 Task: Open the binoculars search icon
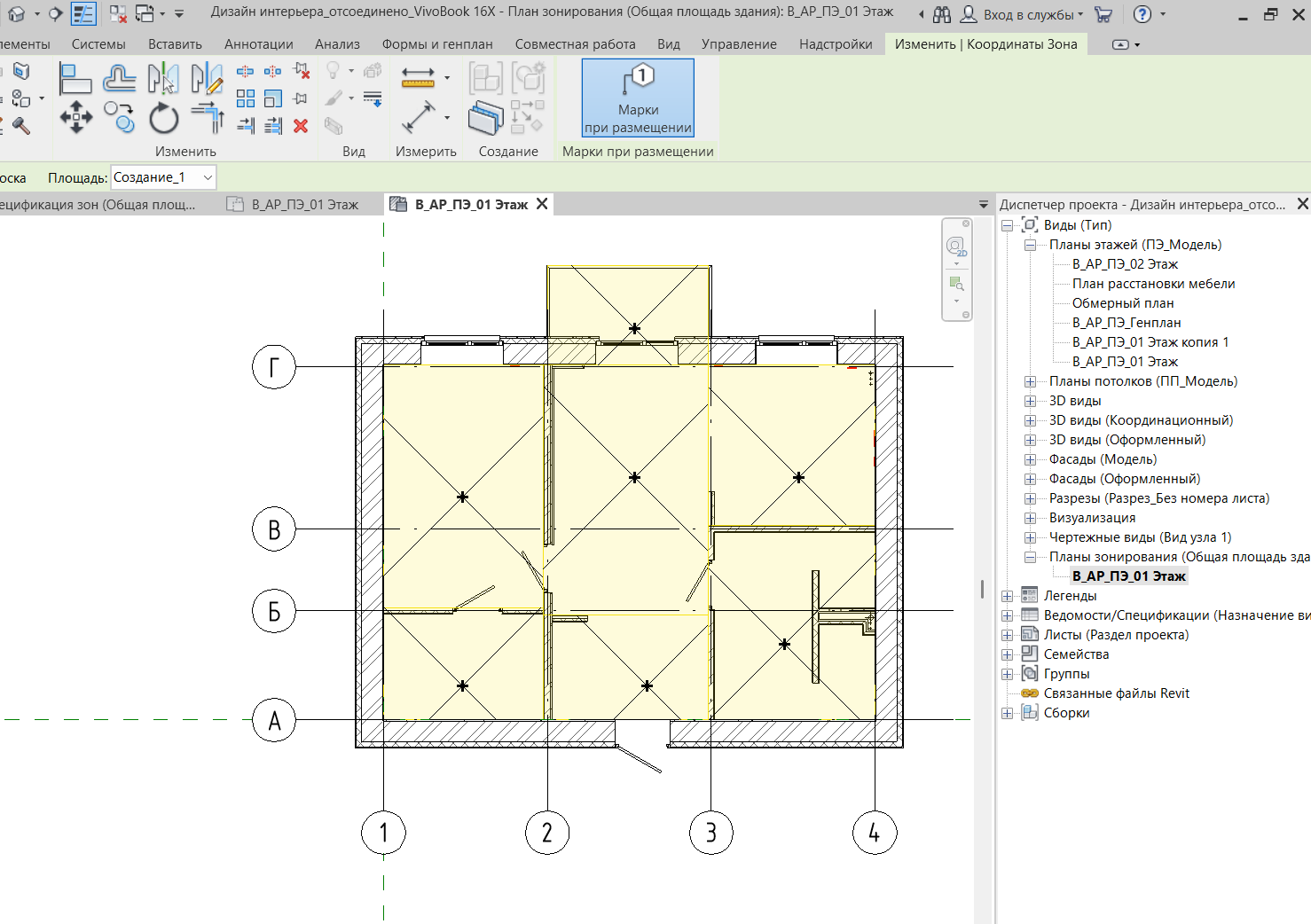click(x=942, y=14)
